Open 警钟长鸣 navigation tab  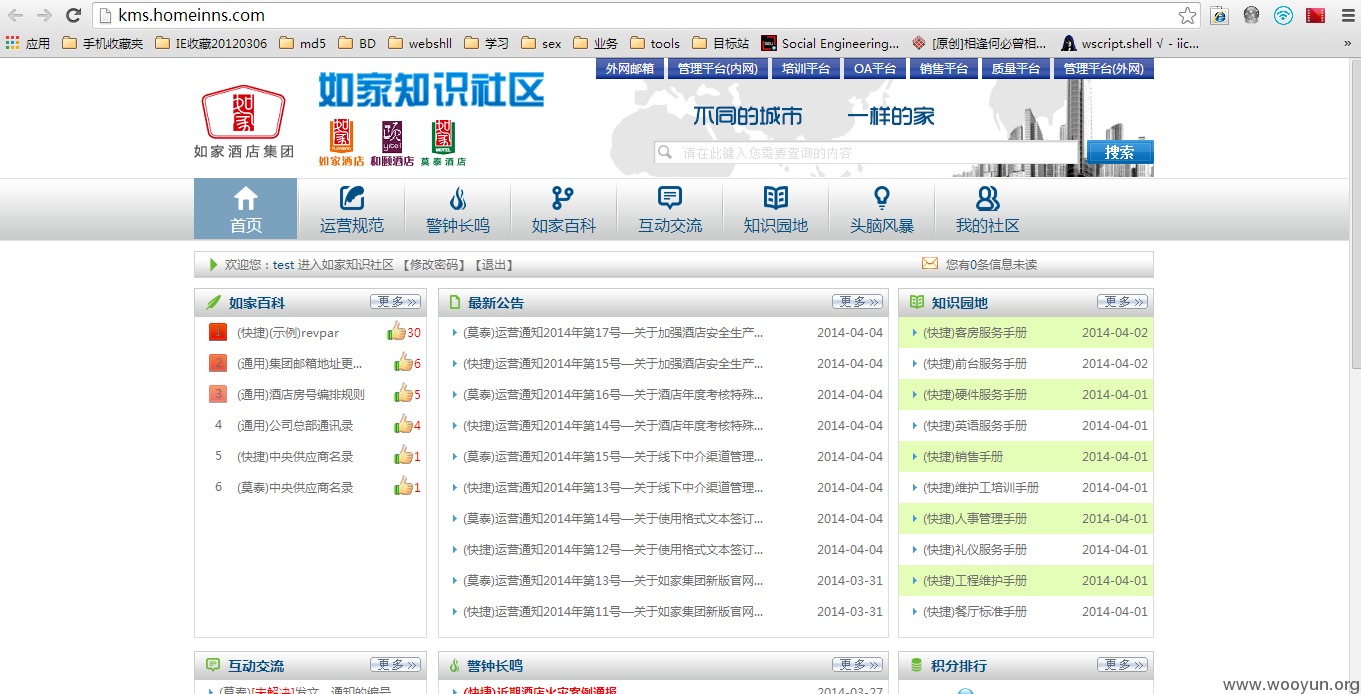coord(458,209)
